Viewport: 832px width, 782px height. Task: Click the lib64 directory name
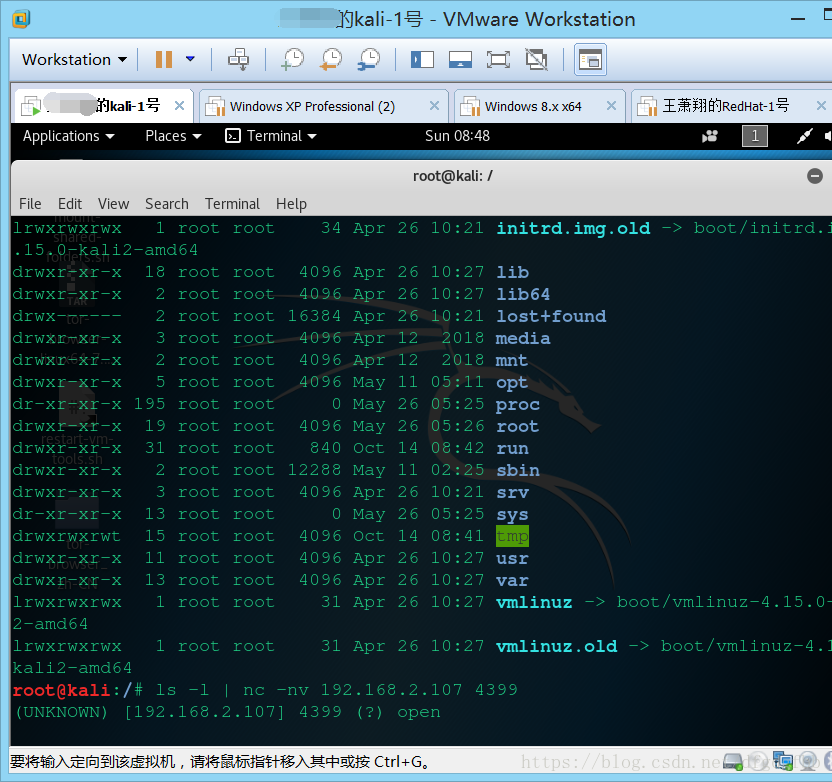coord(523,294)
